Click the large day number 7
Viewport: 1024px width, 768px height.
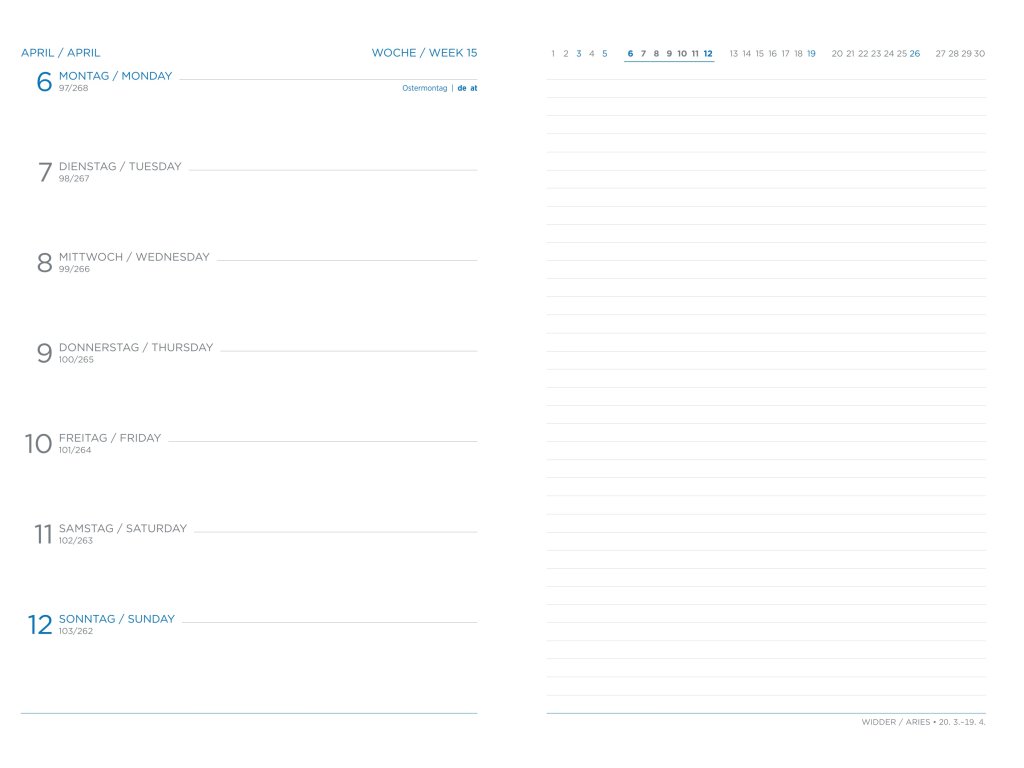click(x=44, y=172)
